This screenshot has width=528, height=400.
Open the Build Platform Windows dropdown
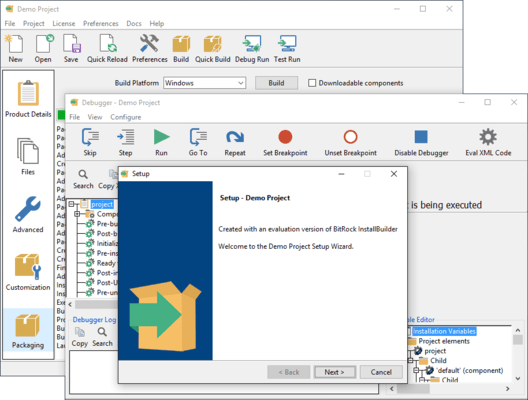coord(204,83)
